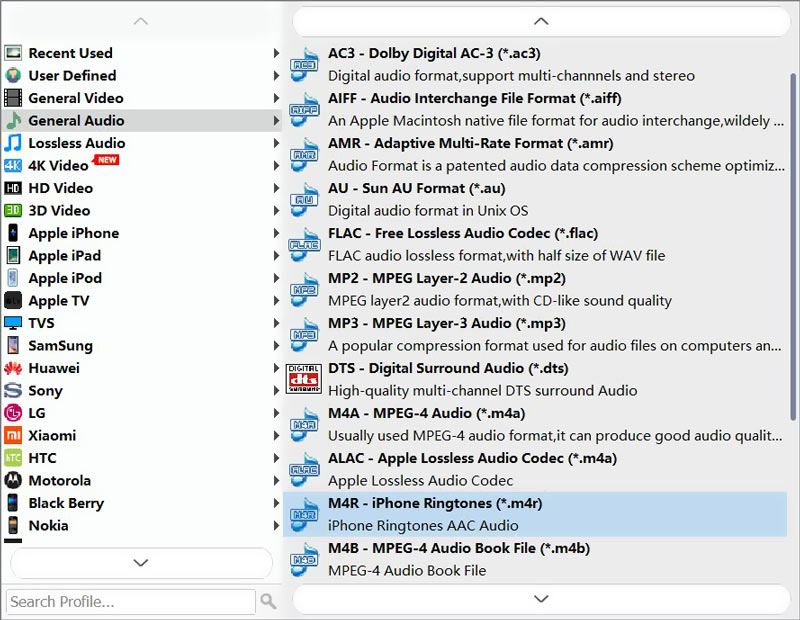Click the 4K Video icon

[x=13, y=165]
